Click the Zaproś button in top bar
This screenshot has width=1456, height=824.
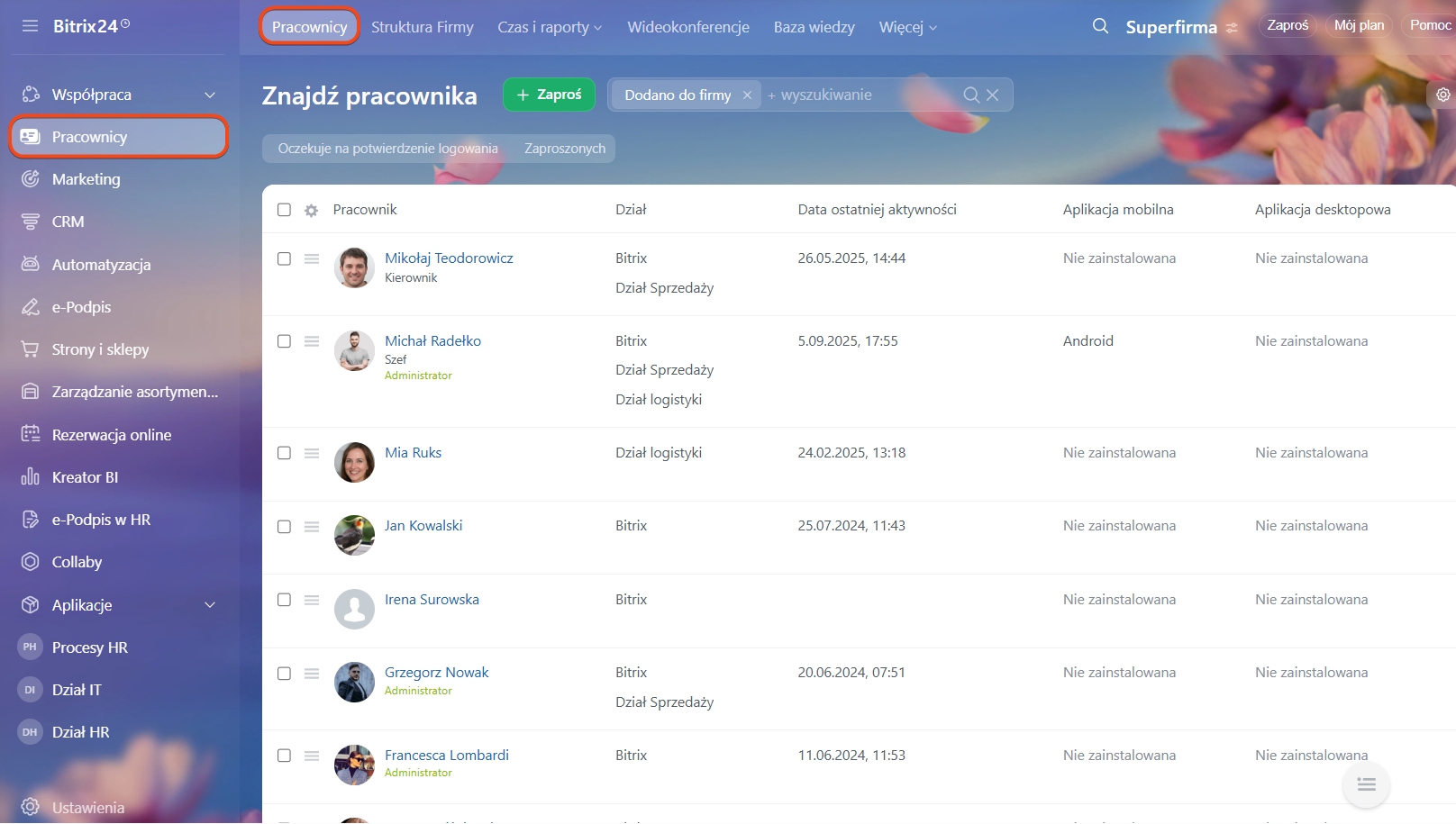pos(1288,25)
